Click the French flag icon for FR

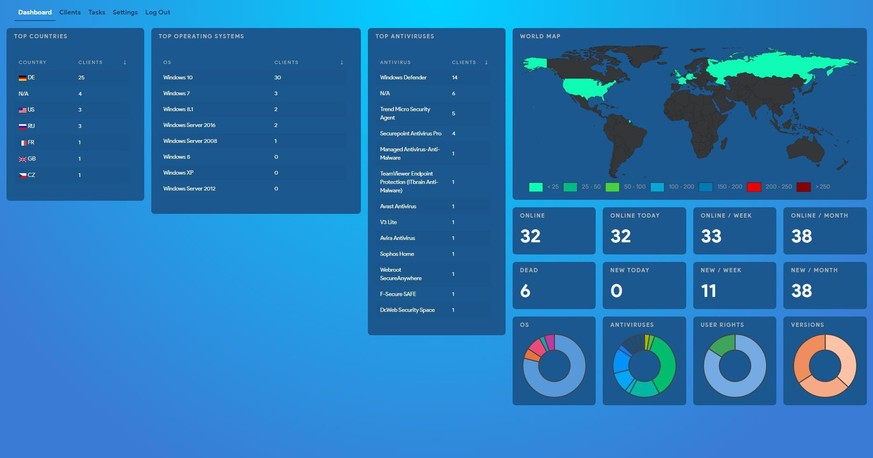pyautogui.click(x=22, y=143)
